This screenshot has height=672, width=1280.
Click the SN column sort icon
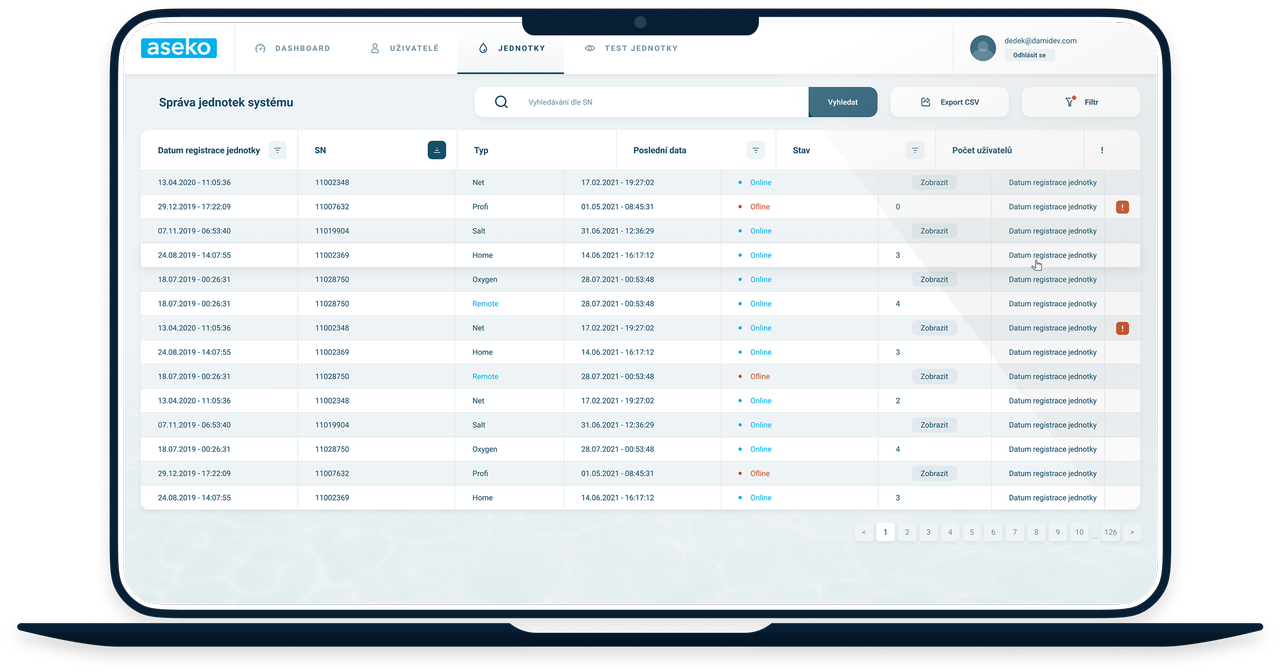pyautogui.click(x=437, y=150)
